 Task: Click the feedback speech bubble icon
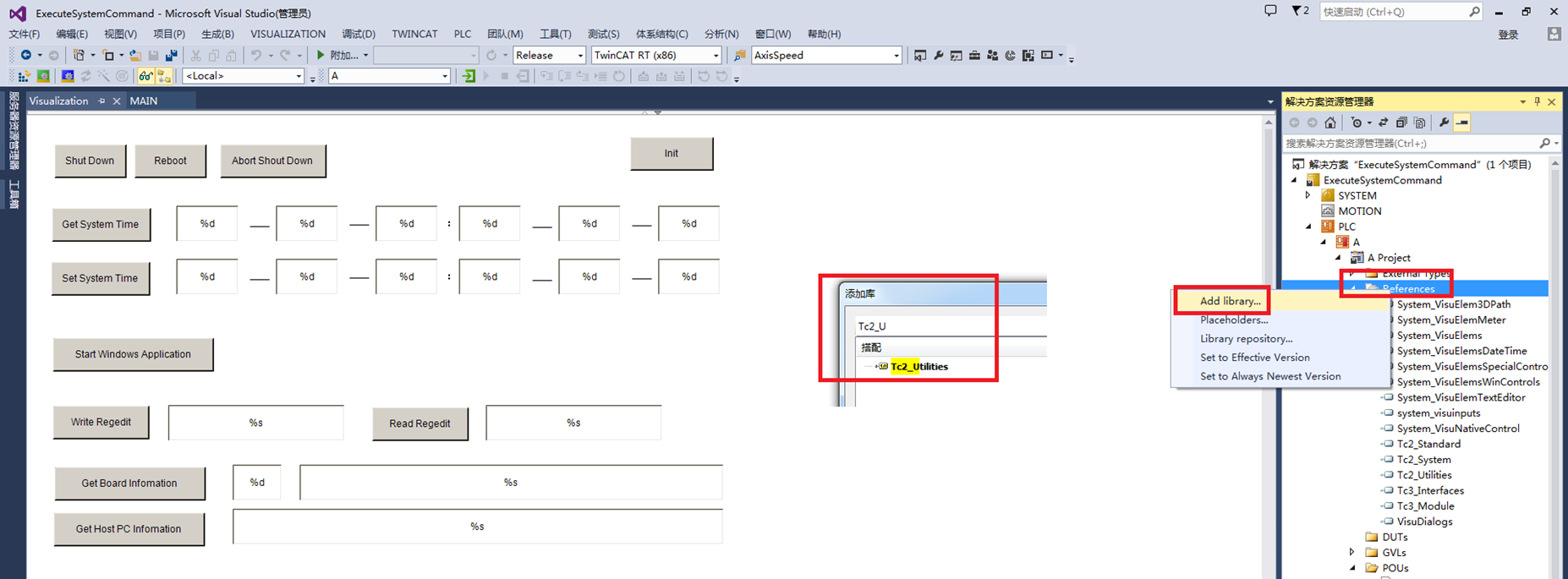(x=1270, y=11)
